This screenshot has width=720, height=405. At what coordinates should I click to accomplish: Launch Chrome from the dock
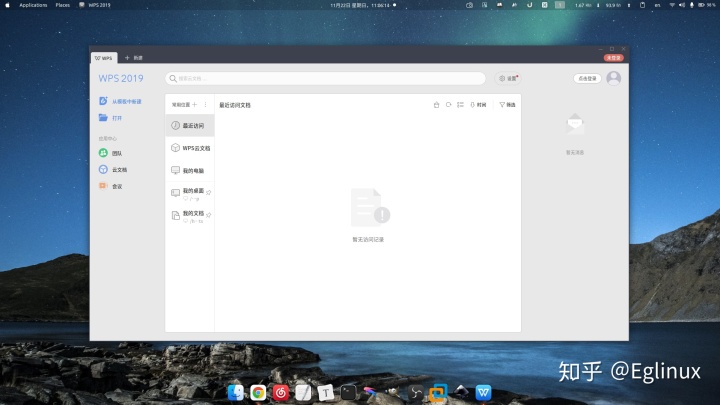click(258, 393)
